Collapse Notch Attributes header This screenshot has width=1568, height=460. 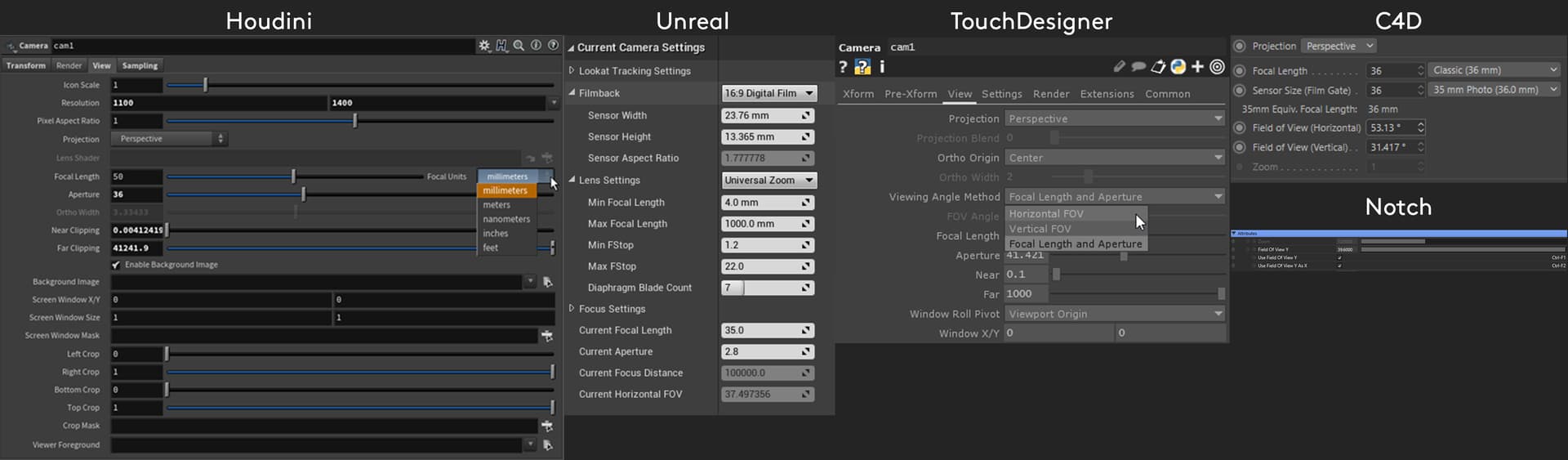1398,234
